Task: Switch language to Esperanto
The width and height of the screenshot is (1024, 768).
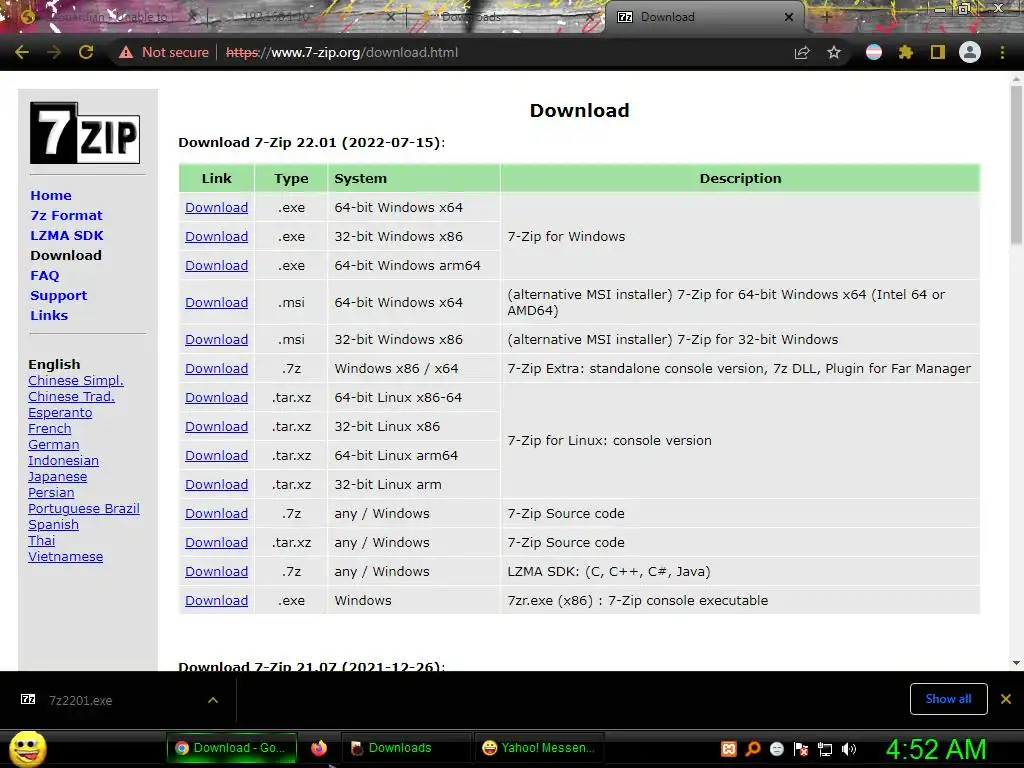Action: [60, 413]
